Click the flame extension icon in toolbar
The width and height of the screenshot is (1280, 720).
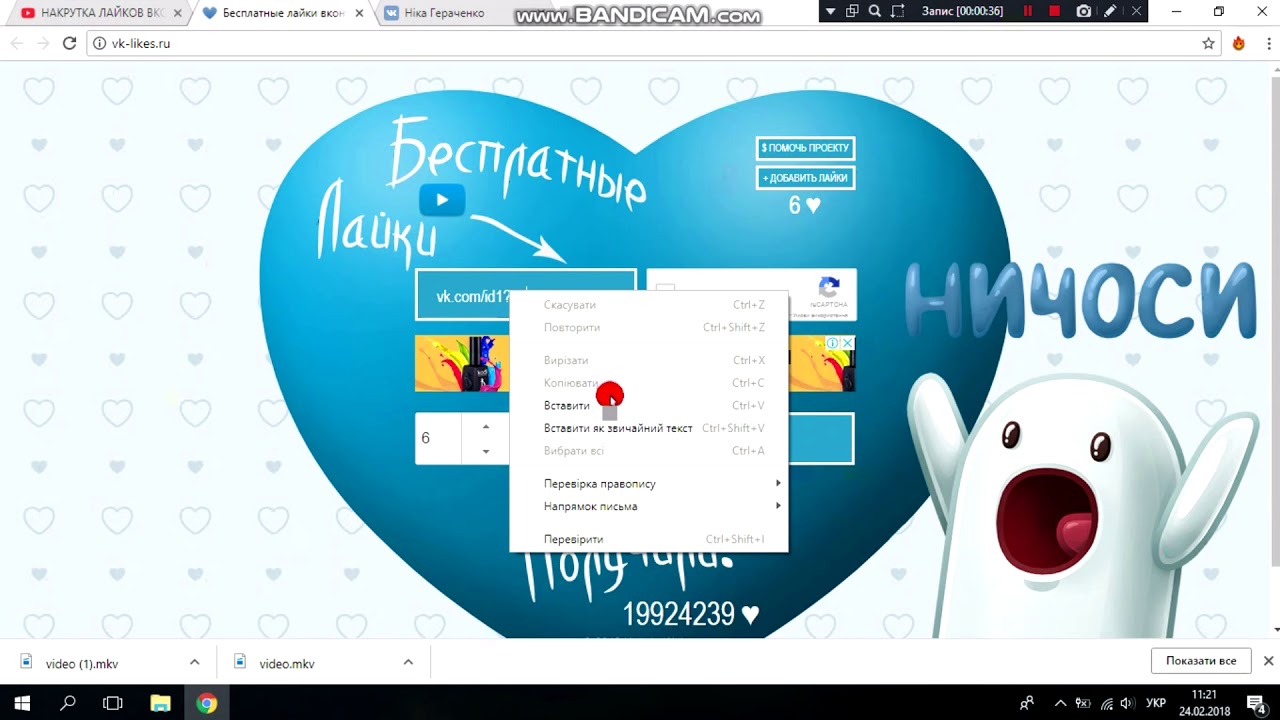(x=1239, y=43)
